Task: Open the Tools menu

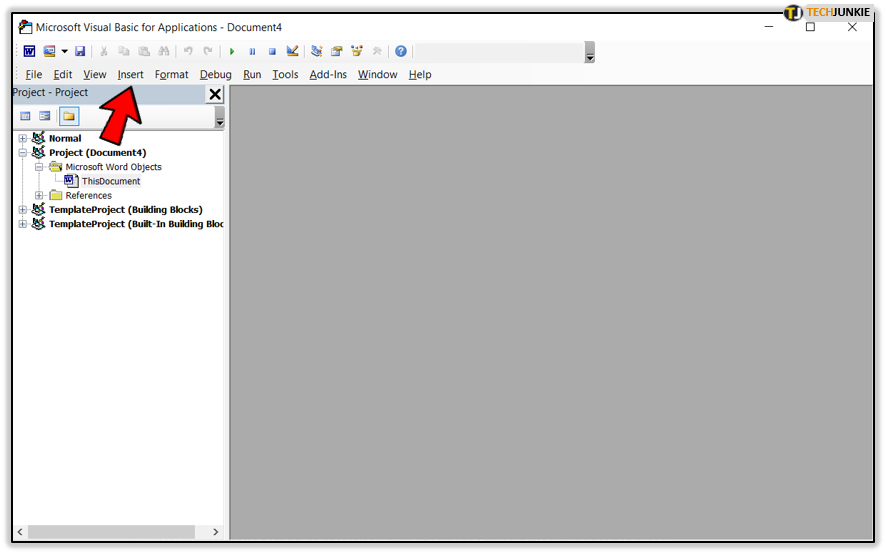Action: point(285,75)
